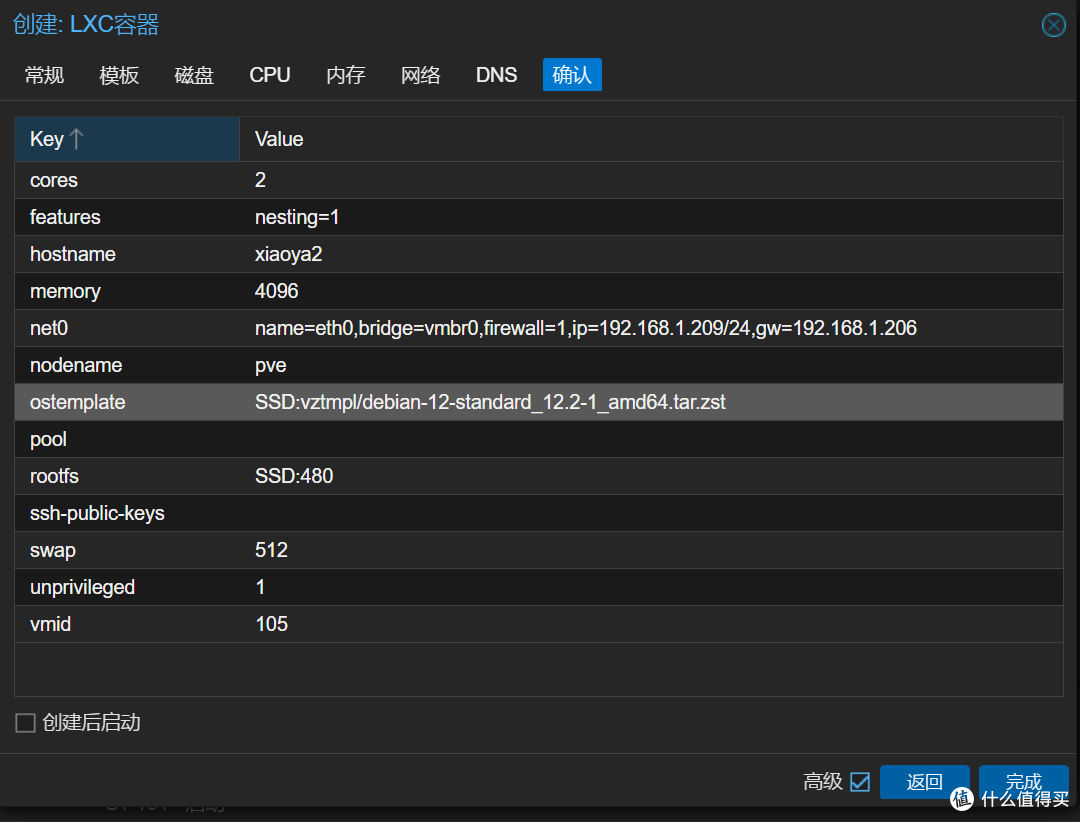Viewport: 1080px width, 822px height.
Task: Select the net0 configuration row
Action: click(538, 328)
